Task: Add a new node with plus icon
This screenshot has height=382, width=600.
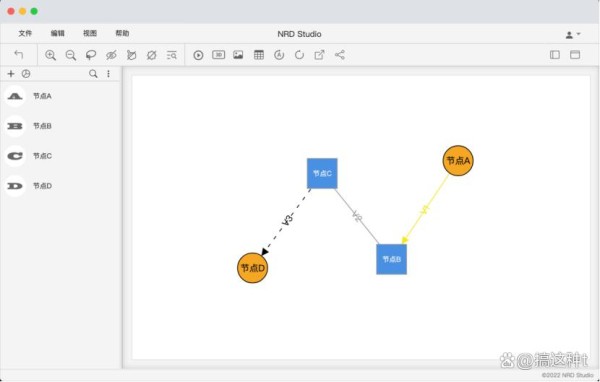Action: pos(11,74)
